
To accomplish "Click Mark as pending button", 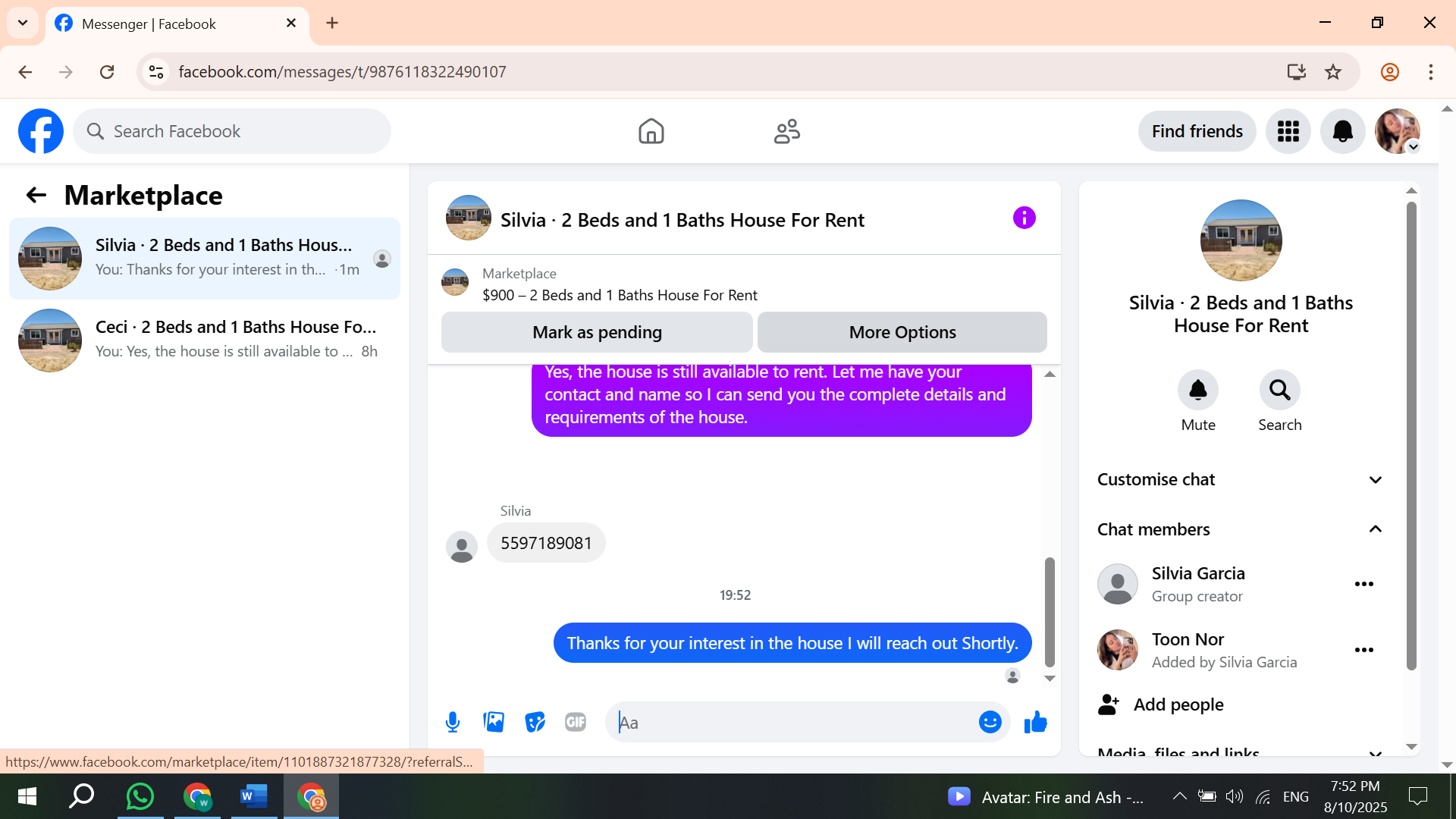I will click(x=597, y=332).
